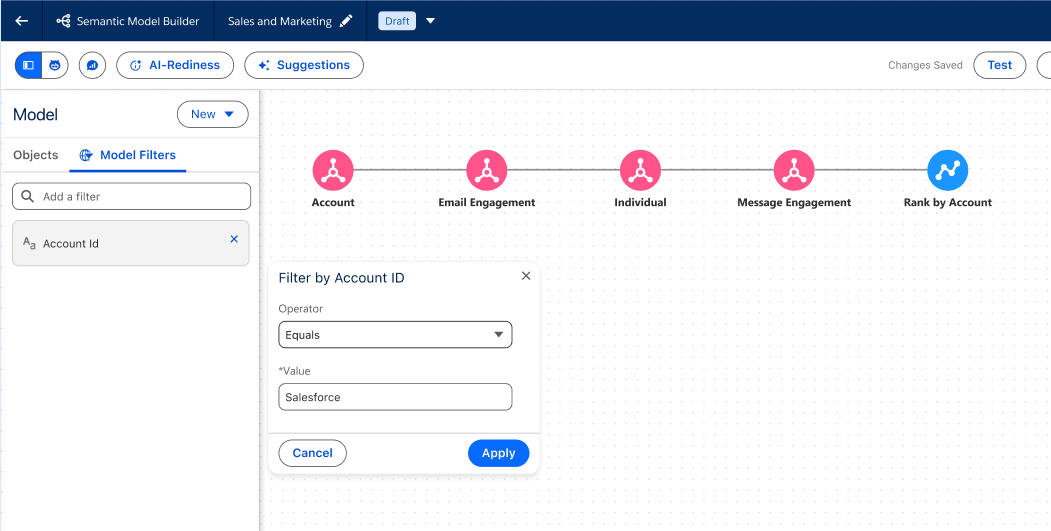Click the back arrow in header
Image resolution: width=1051 pixels, height=531 pixels.
click(x=21, y=21)
